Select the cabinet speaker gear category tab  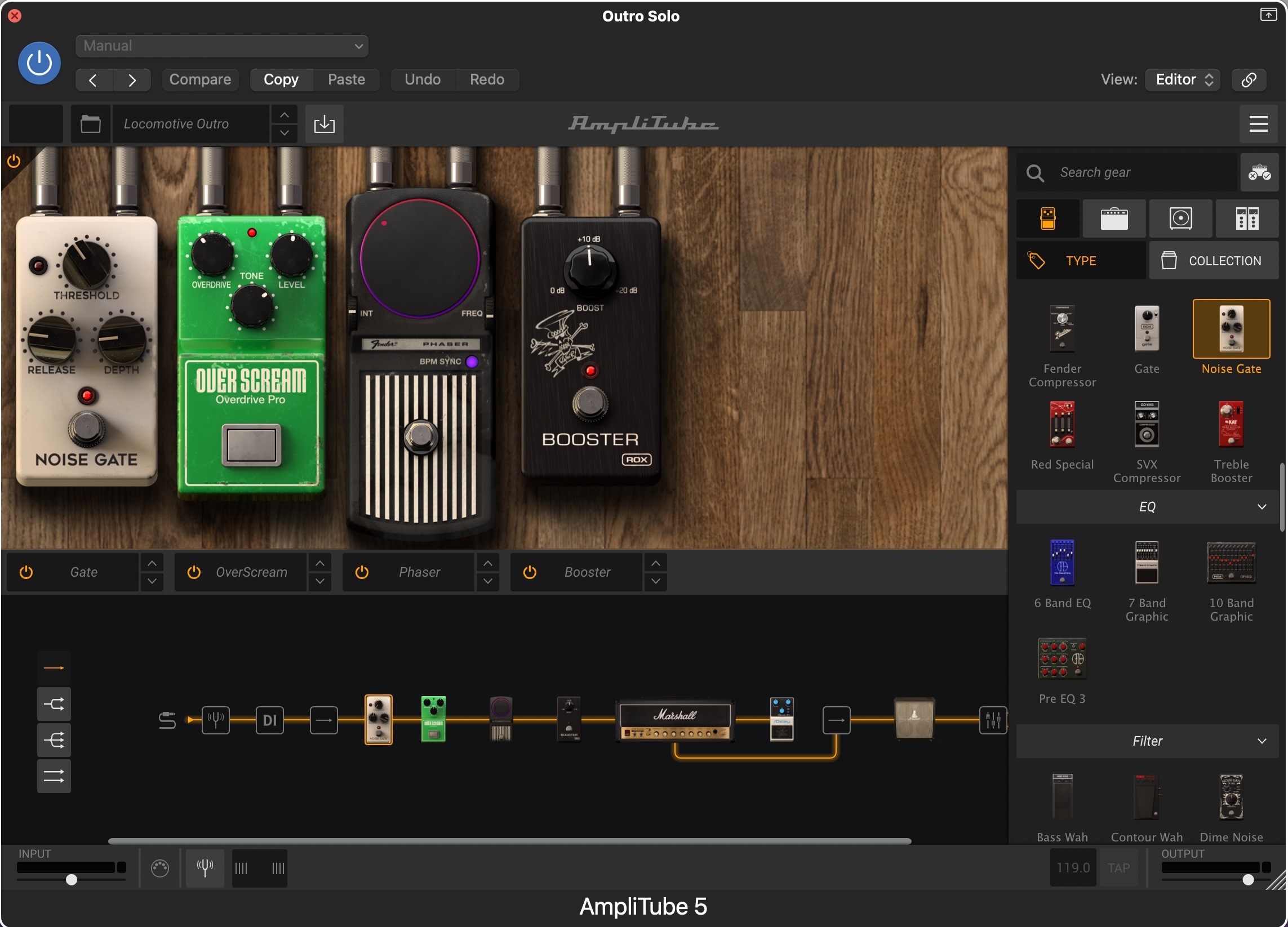1180,219
